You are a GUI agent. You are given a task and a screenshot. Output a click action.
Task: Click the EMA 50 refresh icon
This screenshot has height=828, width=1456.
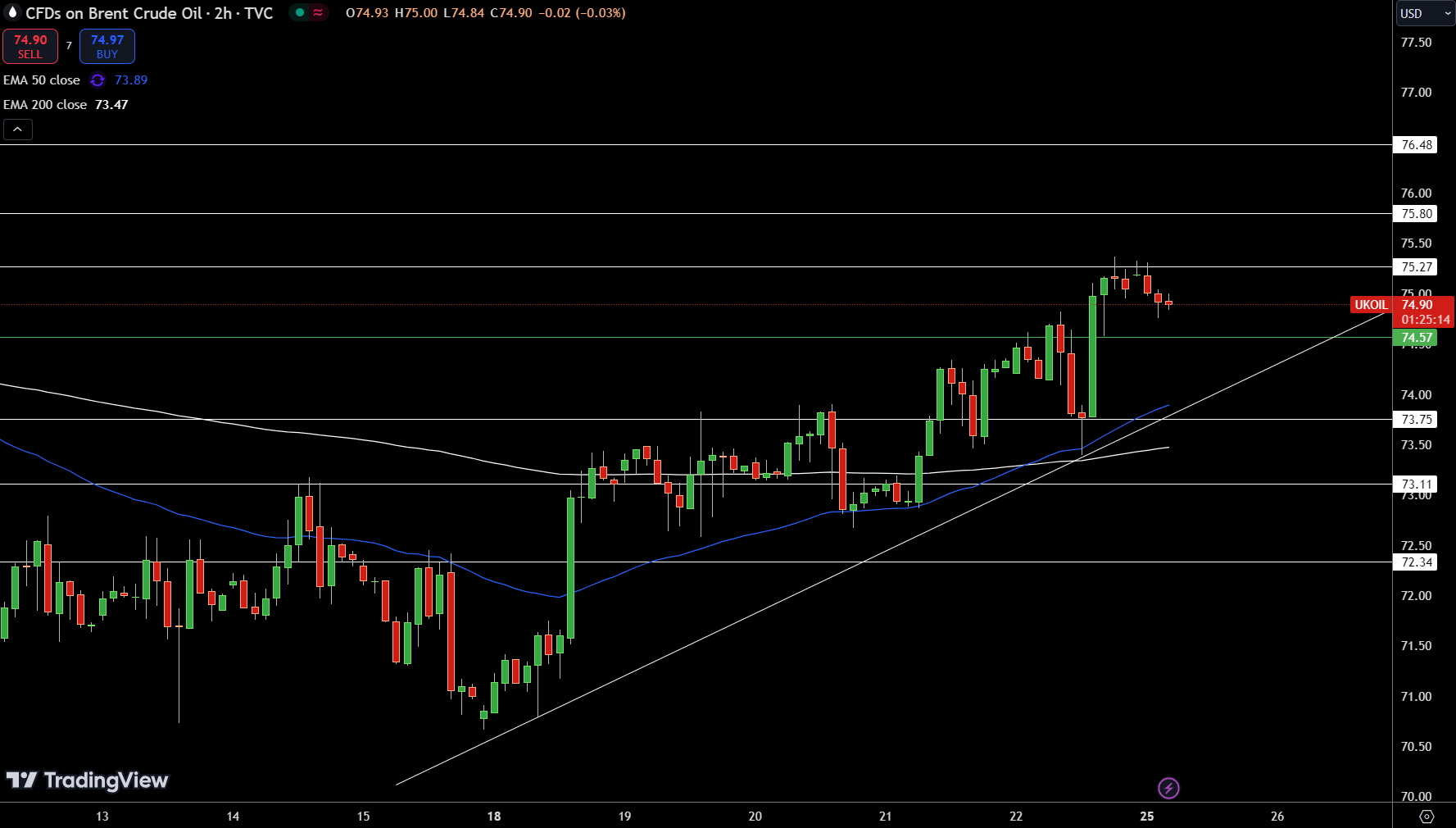[98, 80]
